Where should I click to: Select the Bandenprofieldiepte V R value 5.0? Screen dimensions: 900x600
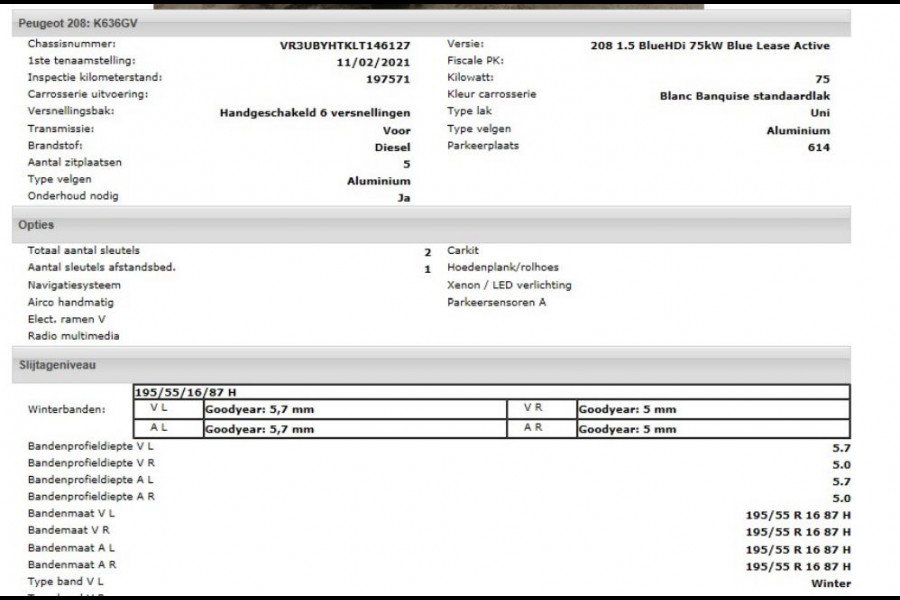click(838, 463)
